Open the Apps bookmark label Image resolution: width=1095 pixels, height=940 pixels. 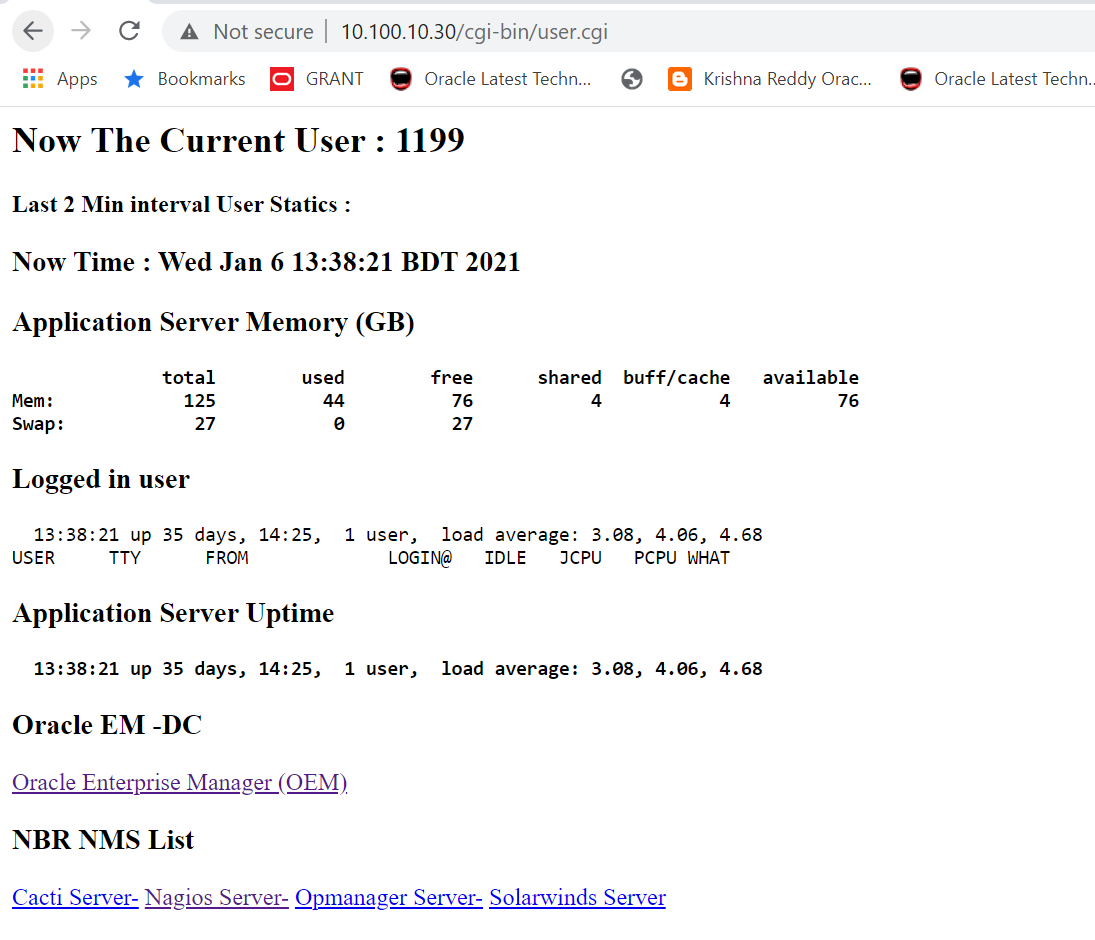click(x=77, y=80)
